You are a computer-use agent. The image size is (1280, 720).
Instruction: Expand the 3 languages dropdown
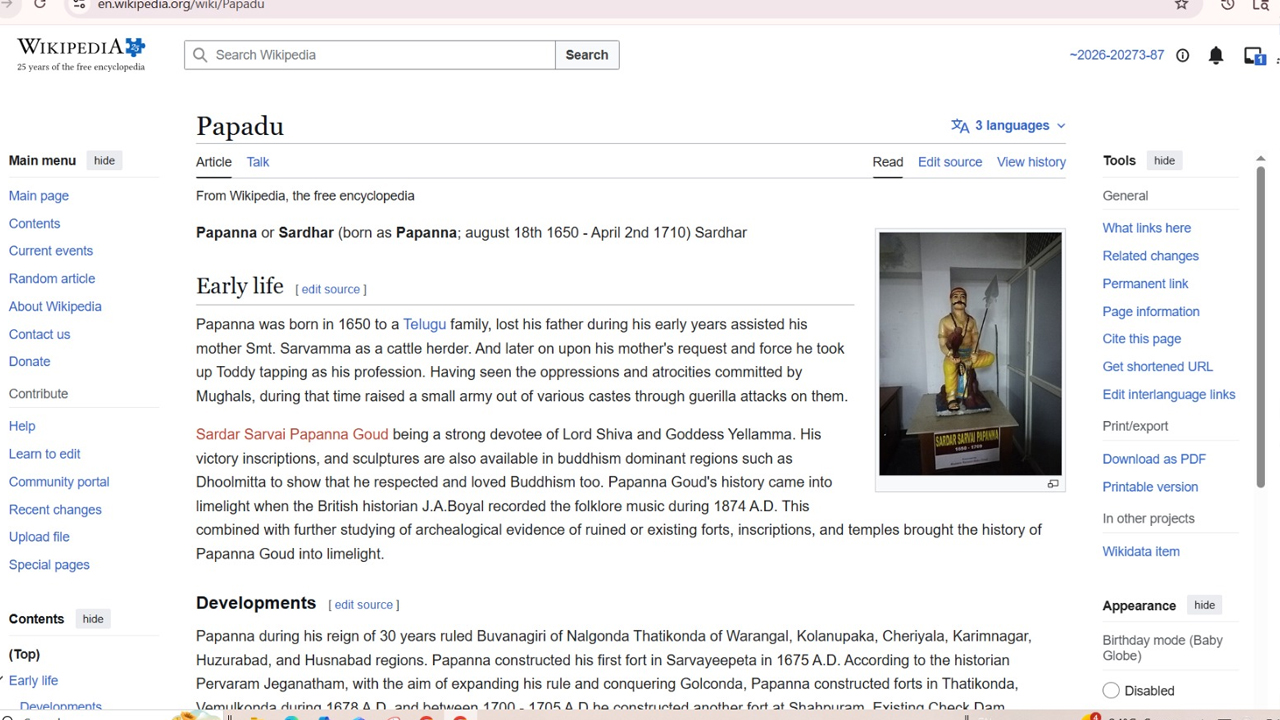[x=1008, y=126]
